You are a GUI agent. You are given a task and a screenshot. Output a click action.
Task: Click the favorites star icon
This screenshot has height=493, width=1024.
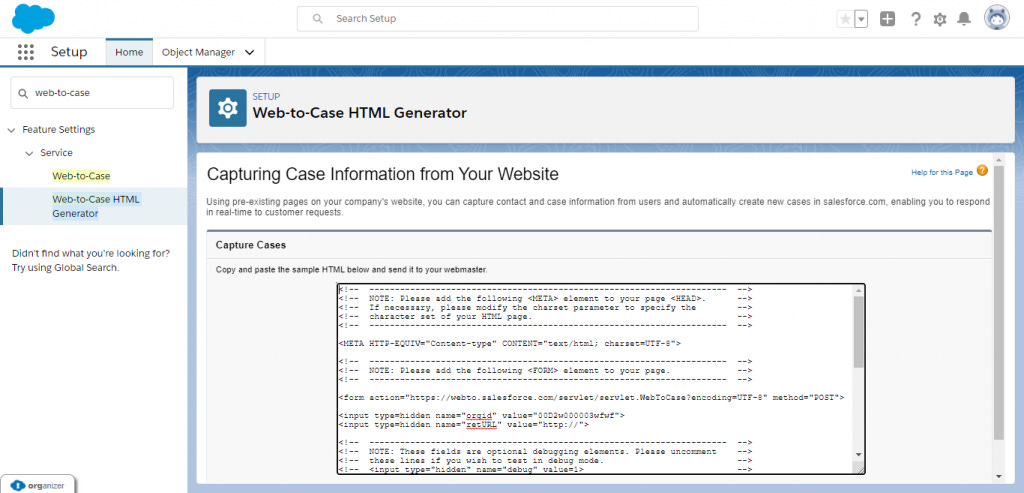click(845, 19)
